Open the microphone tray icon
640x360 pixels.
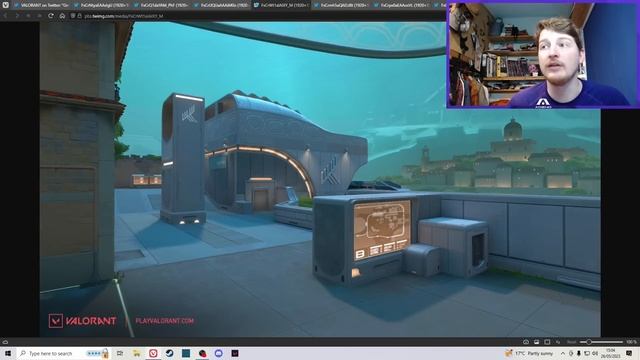(x=579, y=353)
